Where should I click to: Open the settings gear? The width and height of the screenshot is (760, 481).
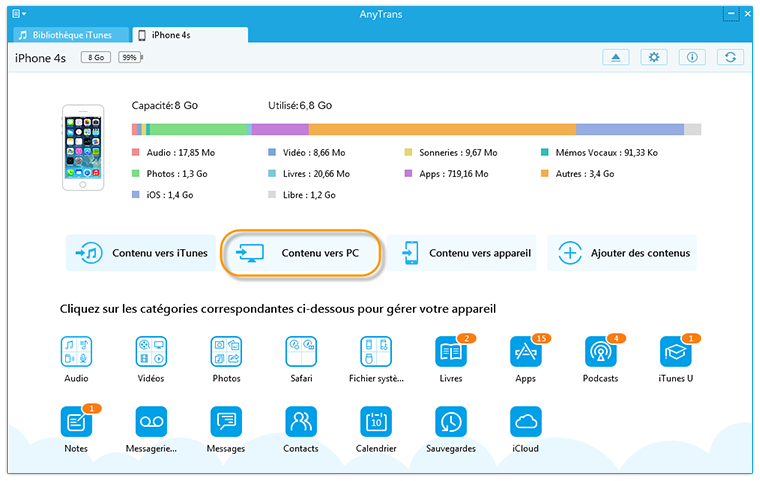[654, 57]
